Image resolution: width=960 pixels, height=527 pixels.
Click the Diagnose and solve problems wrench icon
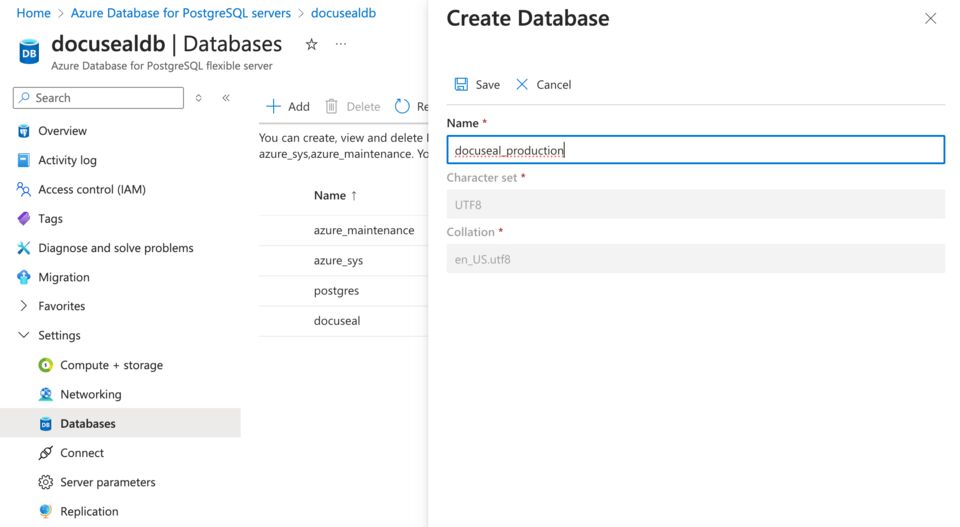(x=24, y=248)
